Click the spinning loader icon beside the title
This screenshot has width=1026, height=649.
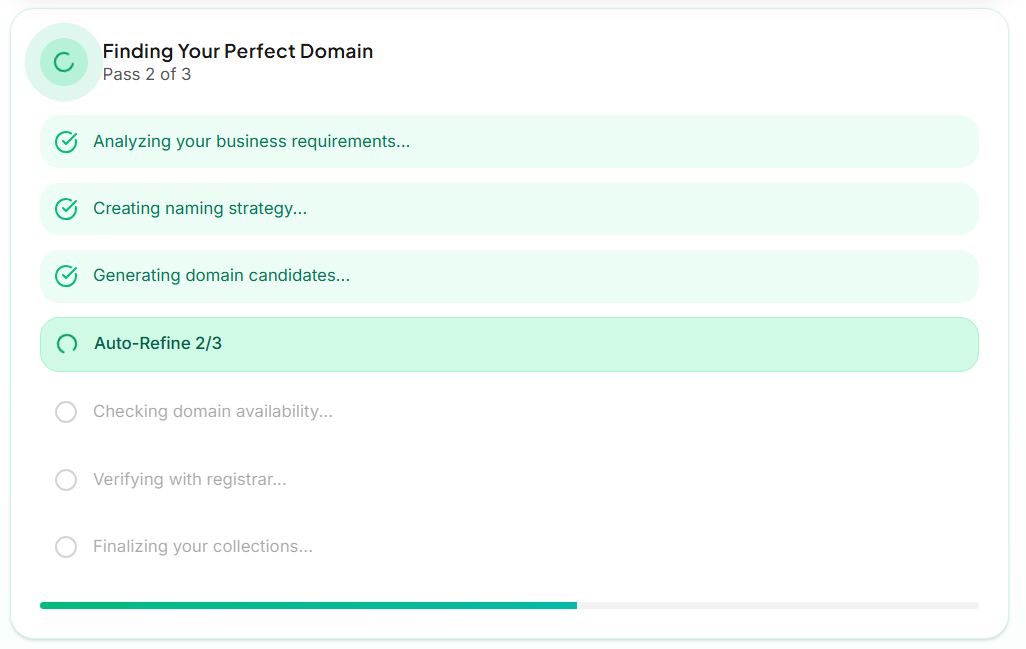(63, 62)
